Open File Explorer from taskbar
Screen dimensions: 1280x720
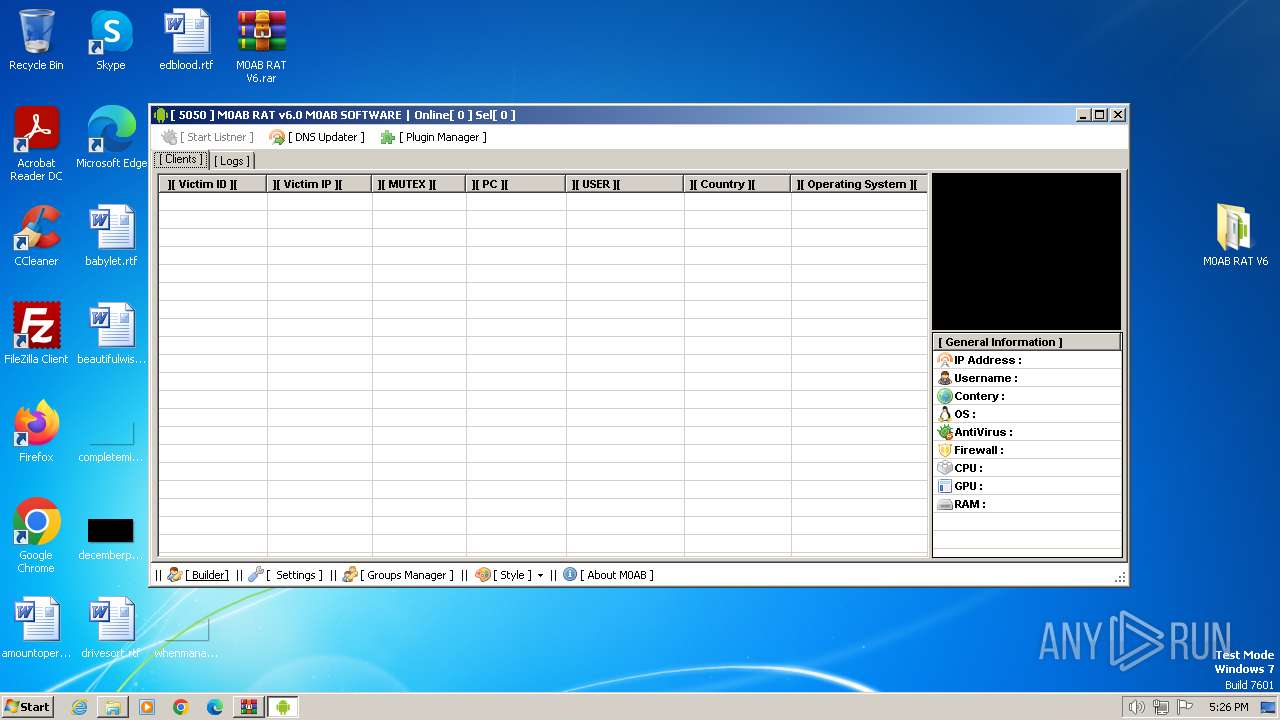(113, 707)
